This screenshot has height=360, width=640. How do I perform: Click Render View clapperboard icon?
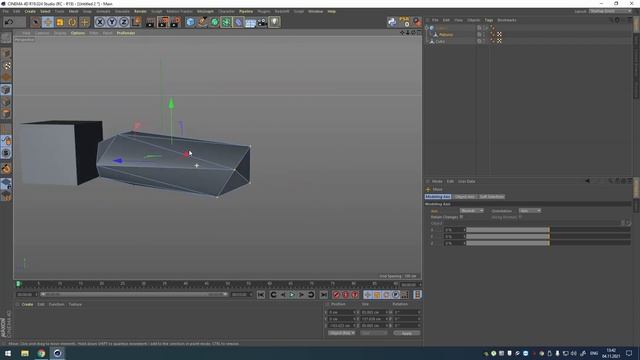click(x=151, y=22)
